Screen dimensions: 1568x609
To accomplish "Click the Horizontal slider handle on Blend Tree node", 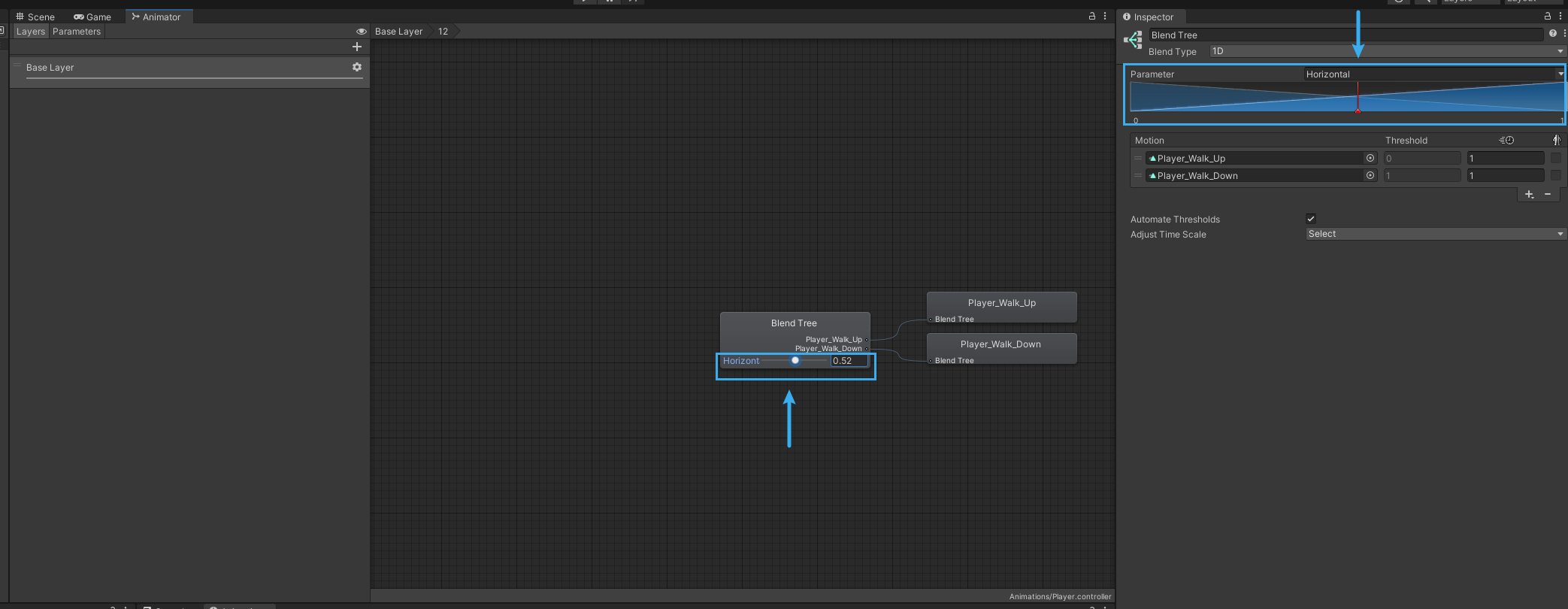I will (x=795, y=361).
